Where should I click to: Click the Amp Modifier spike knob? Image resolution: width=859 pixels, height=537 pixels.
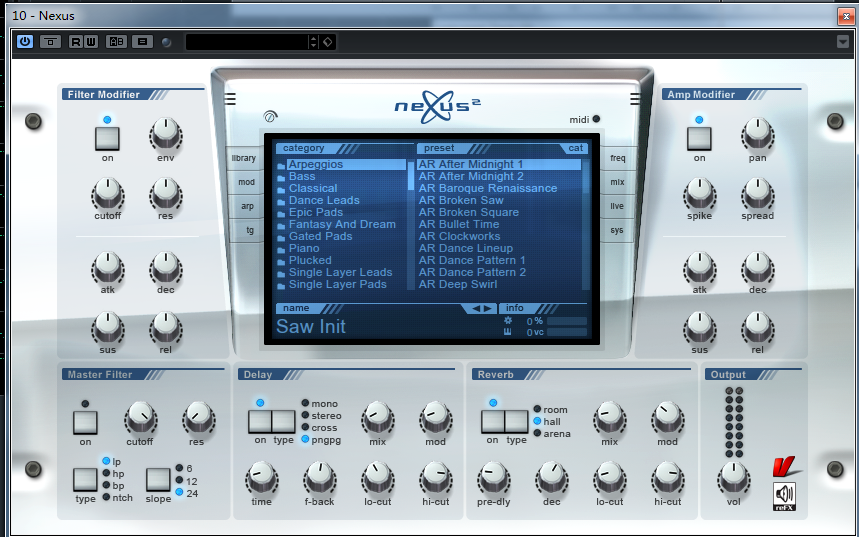pyautogui.click(x=700, y=193)
